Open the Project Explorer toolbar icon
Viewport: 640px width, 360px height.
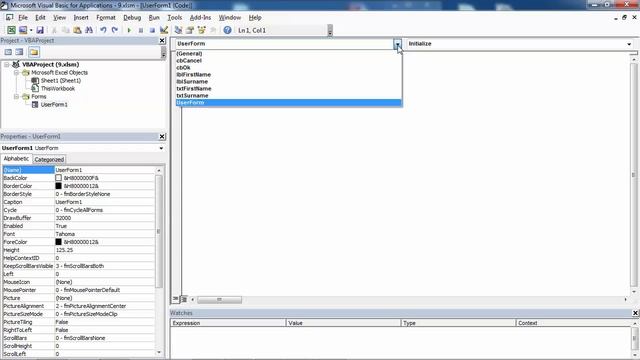click(x=178, y=30)
